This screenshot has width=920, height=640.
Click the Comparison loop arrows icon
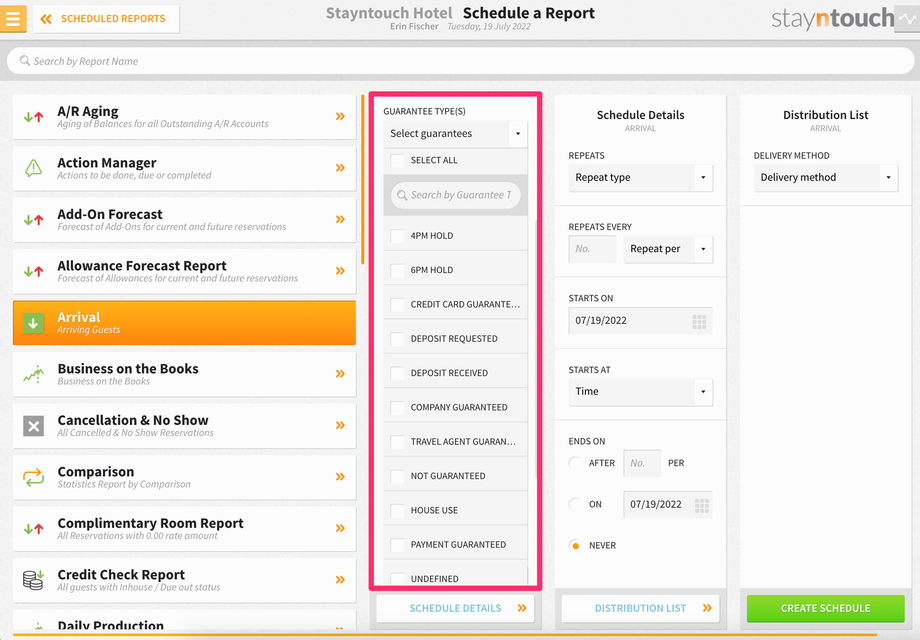click(33, 478)
